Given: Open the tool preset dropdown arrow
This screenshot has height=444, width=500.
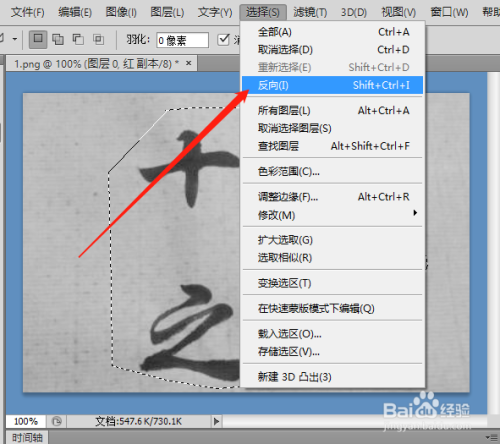Looking at the screenshot, I should click(15, 39).
